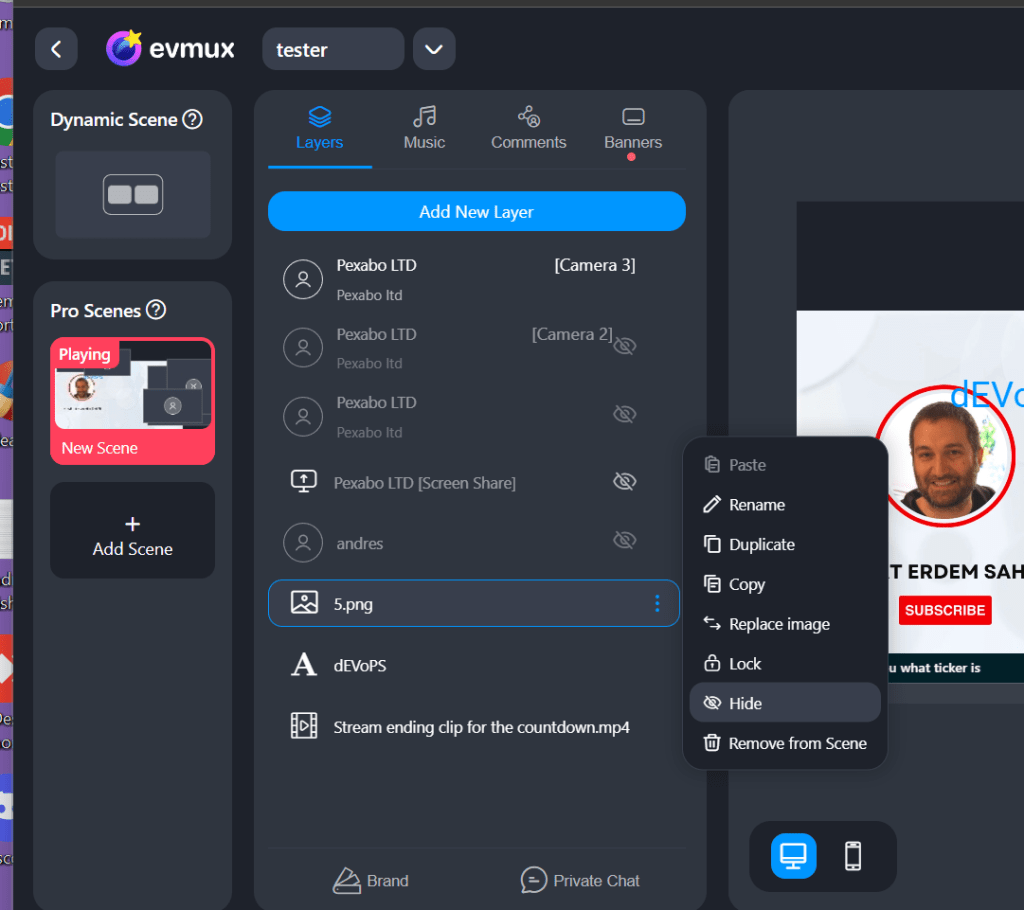Open the Brand settings

371,881
